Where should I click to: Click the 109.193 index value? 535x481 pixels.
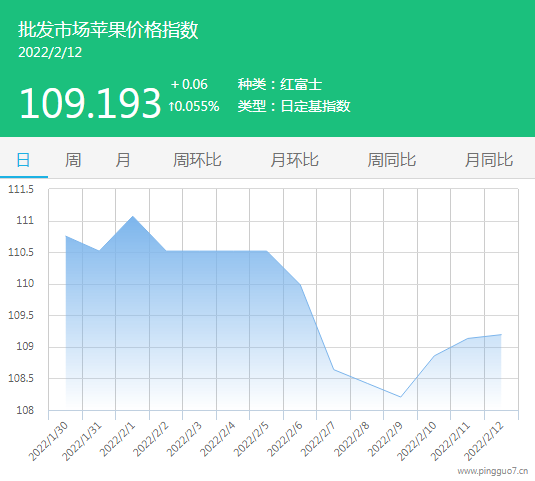(90, 103)
